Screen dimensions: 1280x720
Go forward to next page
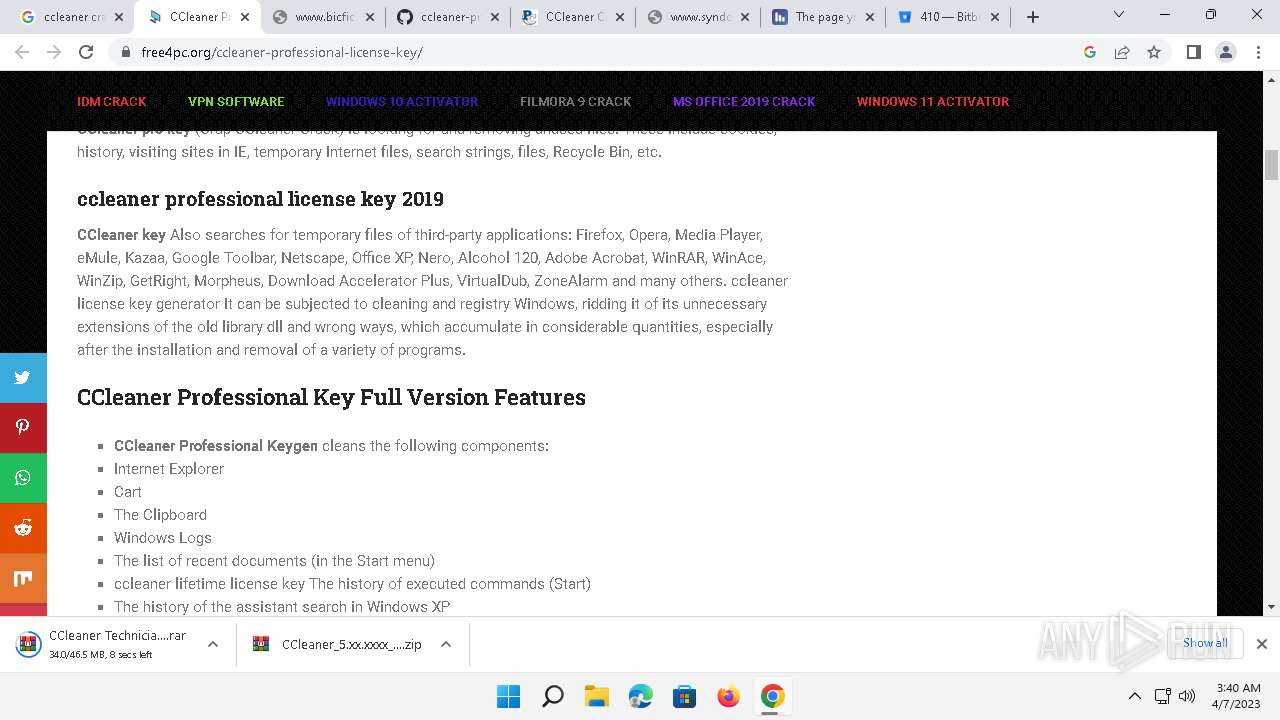(x=54, y=52)
